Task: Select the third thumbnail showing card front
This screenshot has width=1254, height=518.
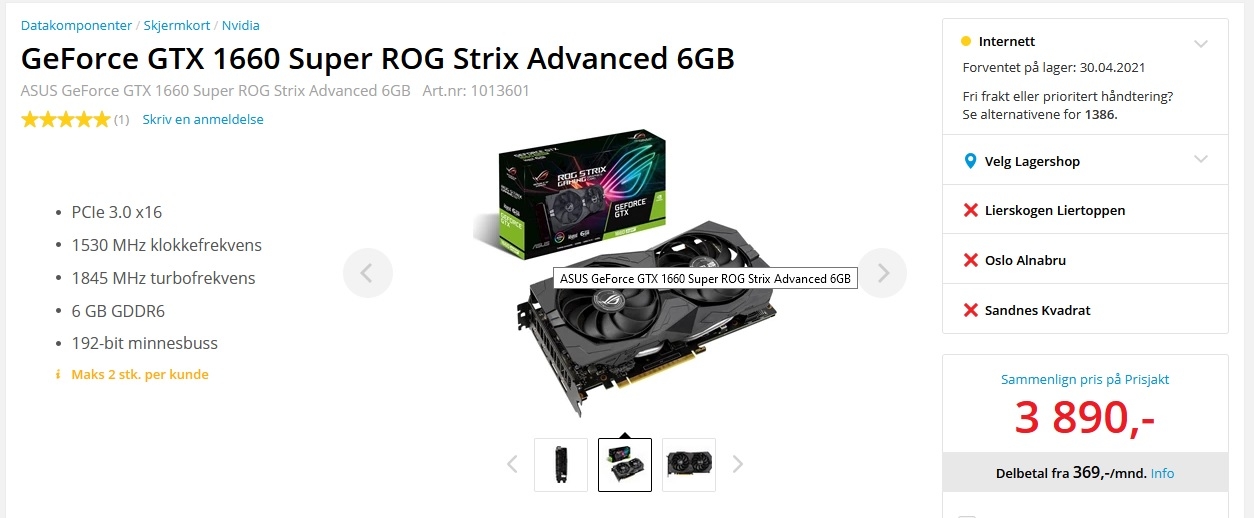Action: [689, 464]
